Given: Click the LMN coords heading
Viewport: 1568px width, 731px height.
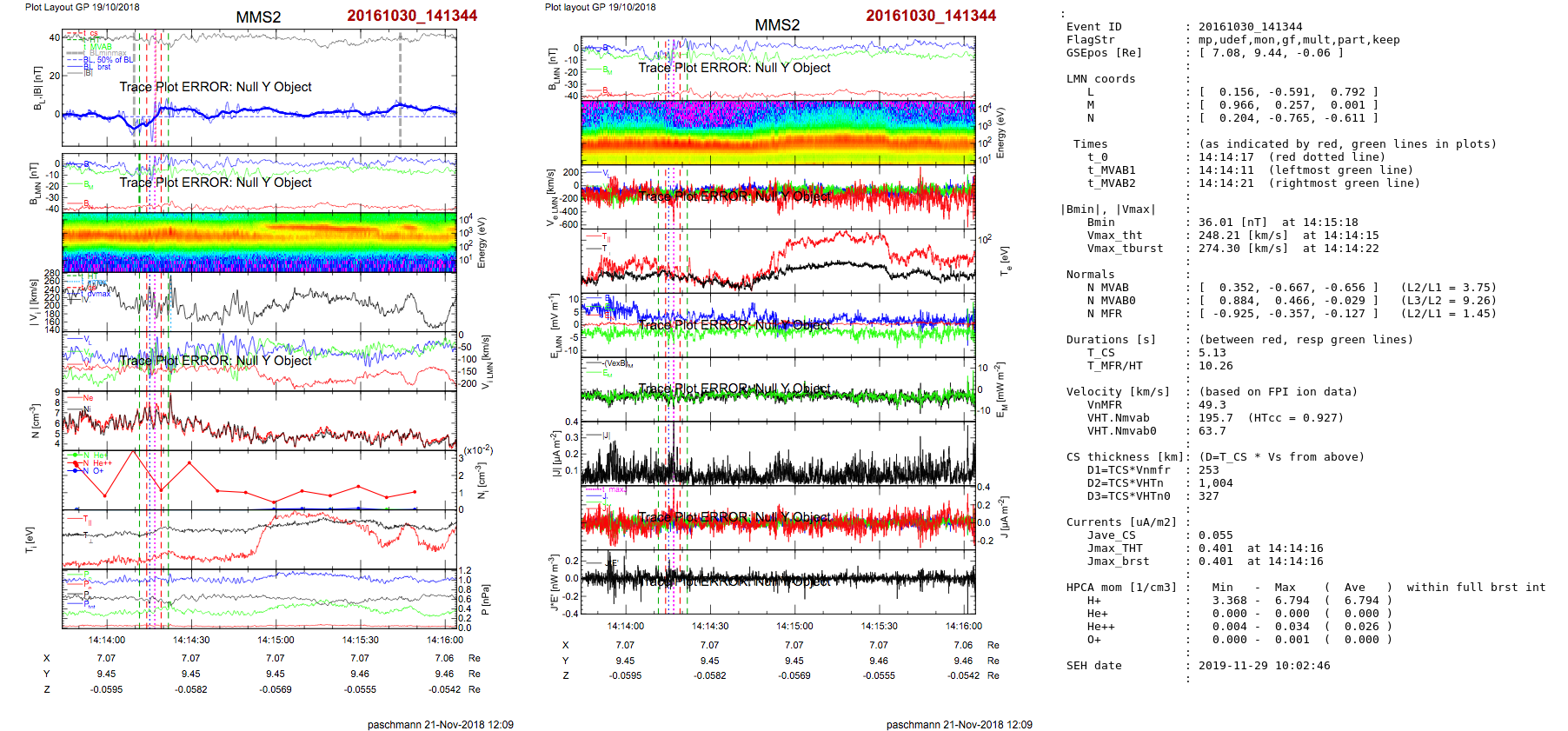Looking at the screenshot, I should point(1100,79).
